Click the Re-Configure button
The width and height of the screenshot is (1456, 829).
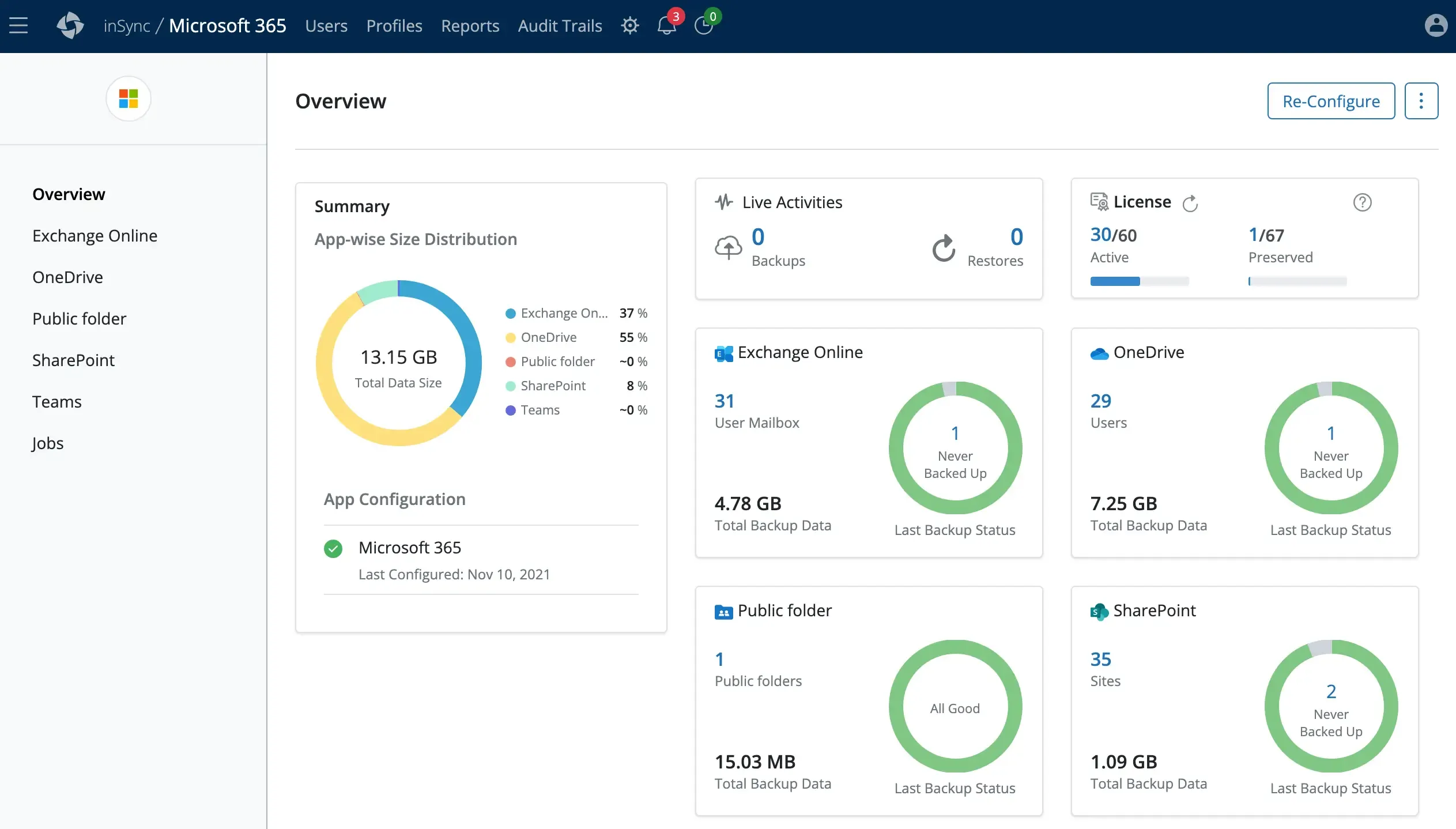1331,100
